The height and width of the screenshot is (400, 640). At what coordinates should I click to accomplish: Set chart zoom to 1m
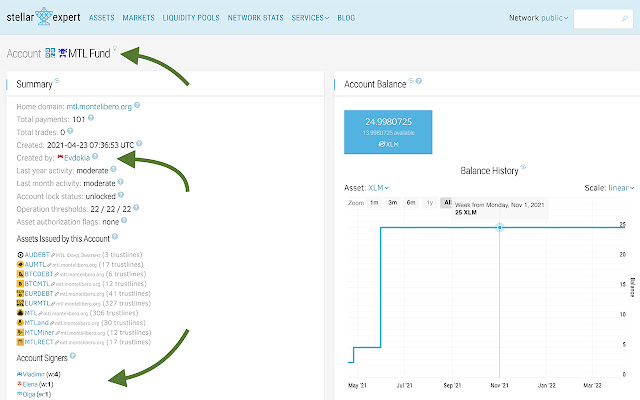[374, 202]
